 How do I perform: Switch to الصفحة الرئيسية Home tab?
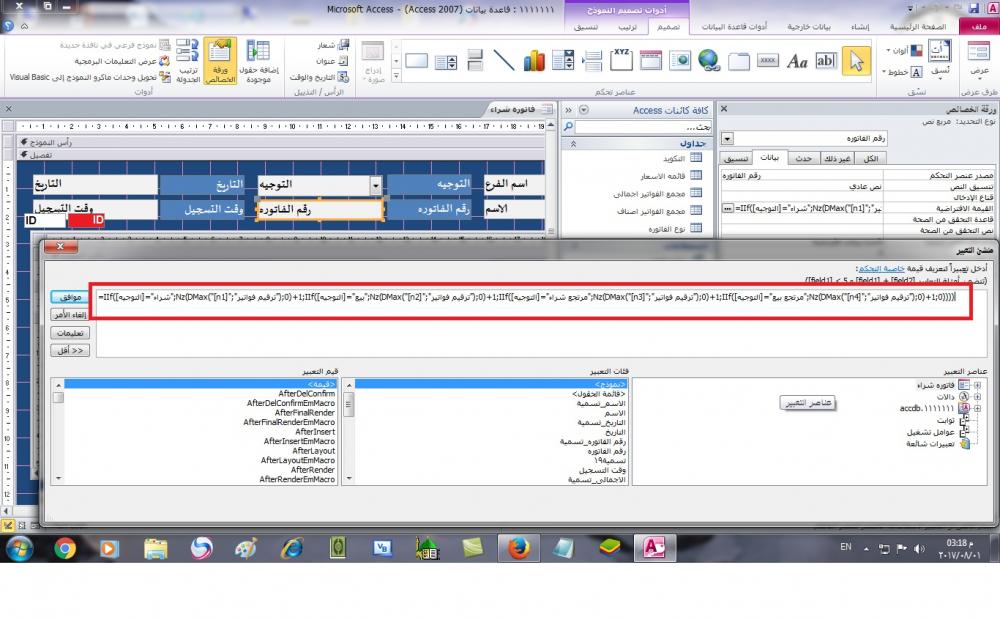(x=918, y=27)
